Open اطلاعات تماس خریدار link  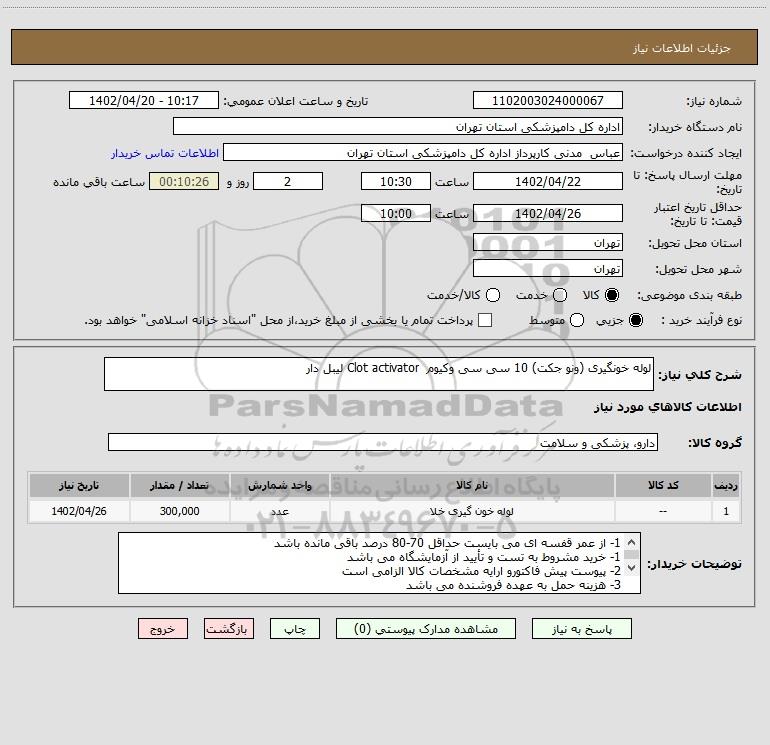[x=165, y=153]
